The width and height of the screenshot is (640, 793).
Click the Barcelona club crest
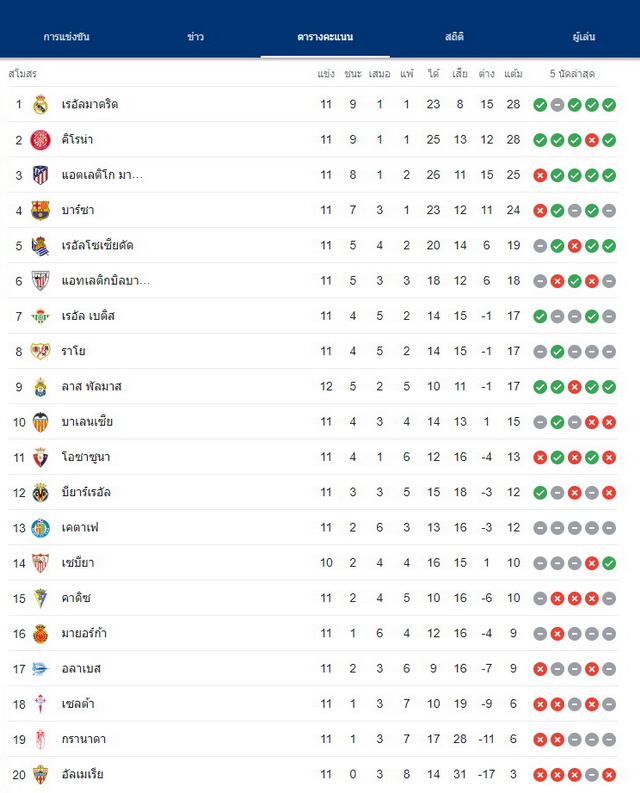[x=40, y=210]
